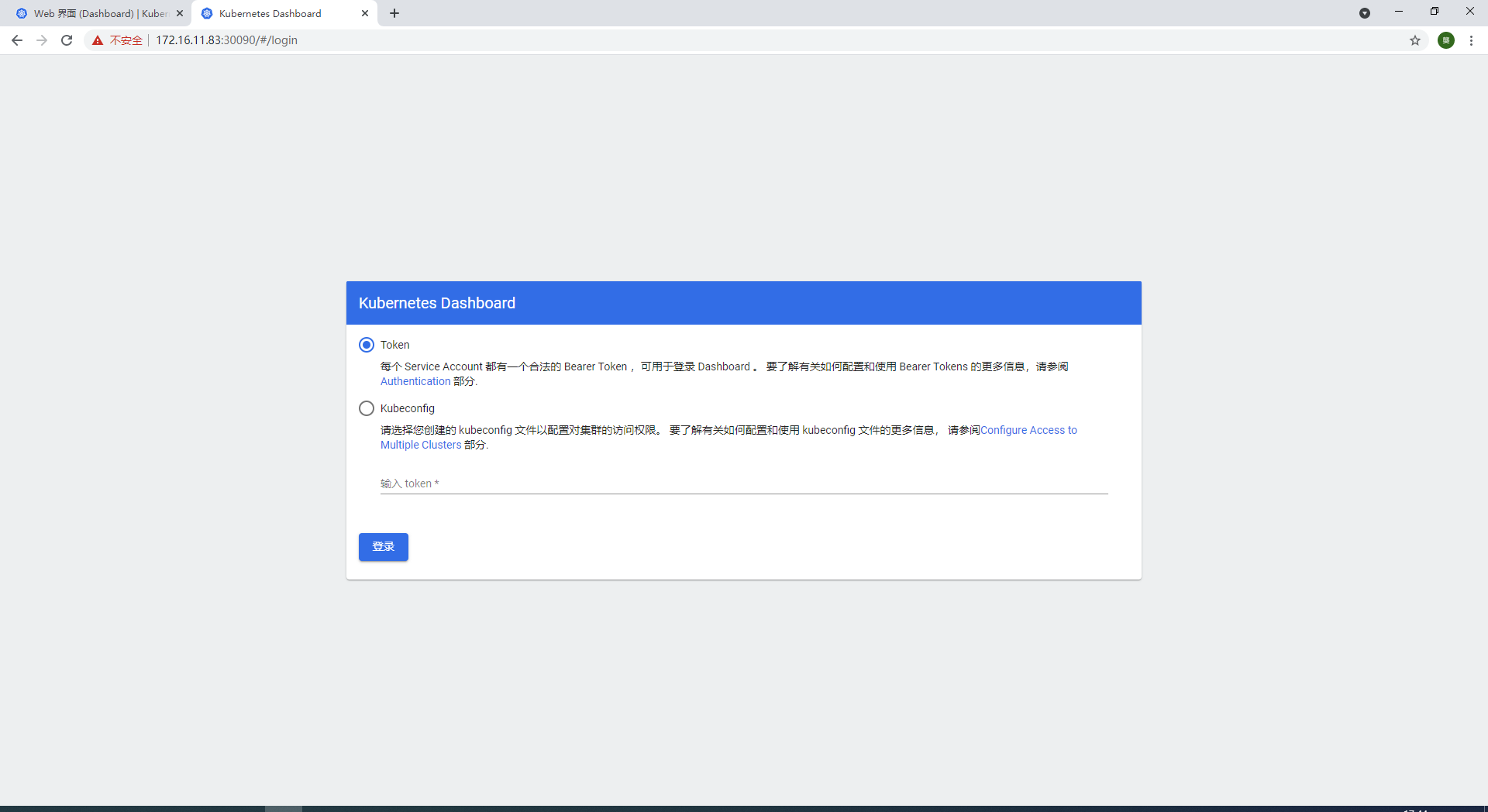The width and height of the screenshot is (1488, 812).
Task: Bookmark page with the star icon
Action: (x=1415, y=40)
